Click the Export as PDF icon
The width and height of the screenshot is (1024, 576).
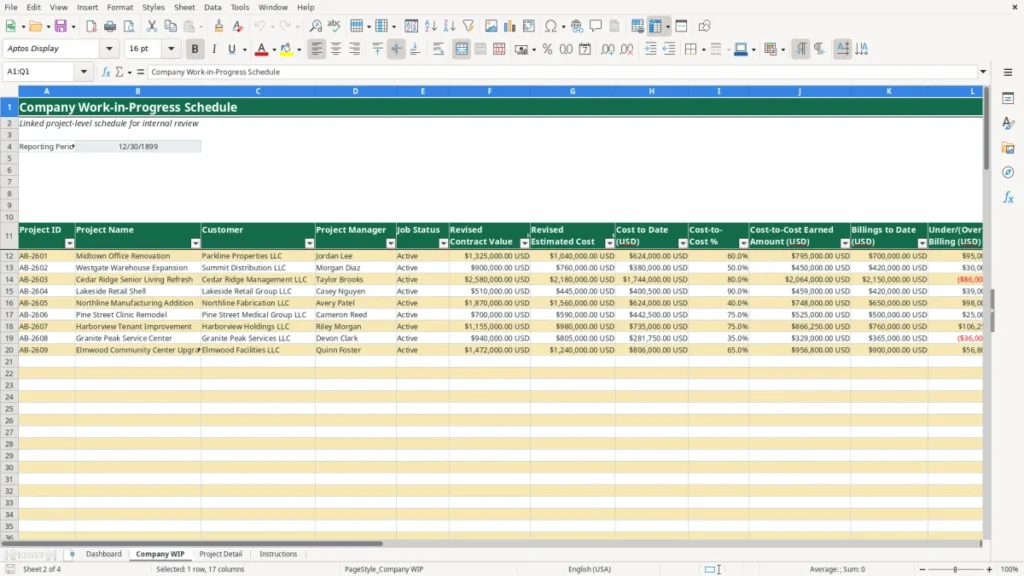tap(91, 26)
